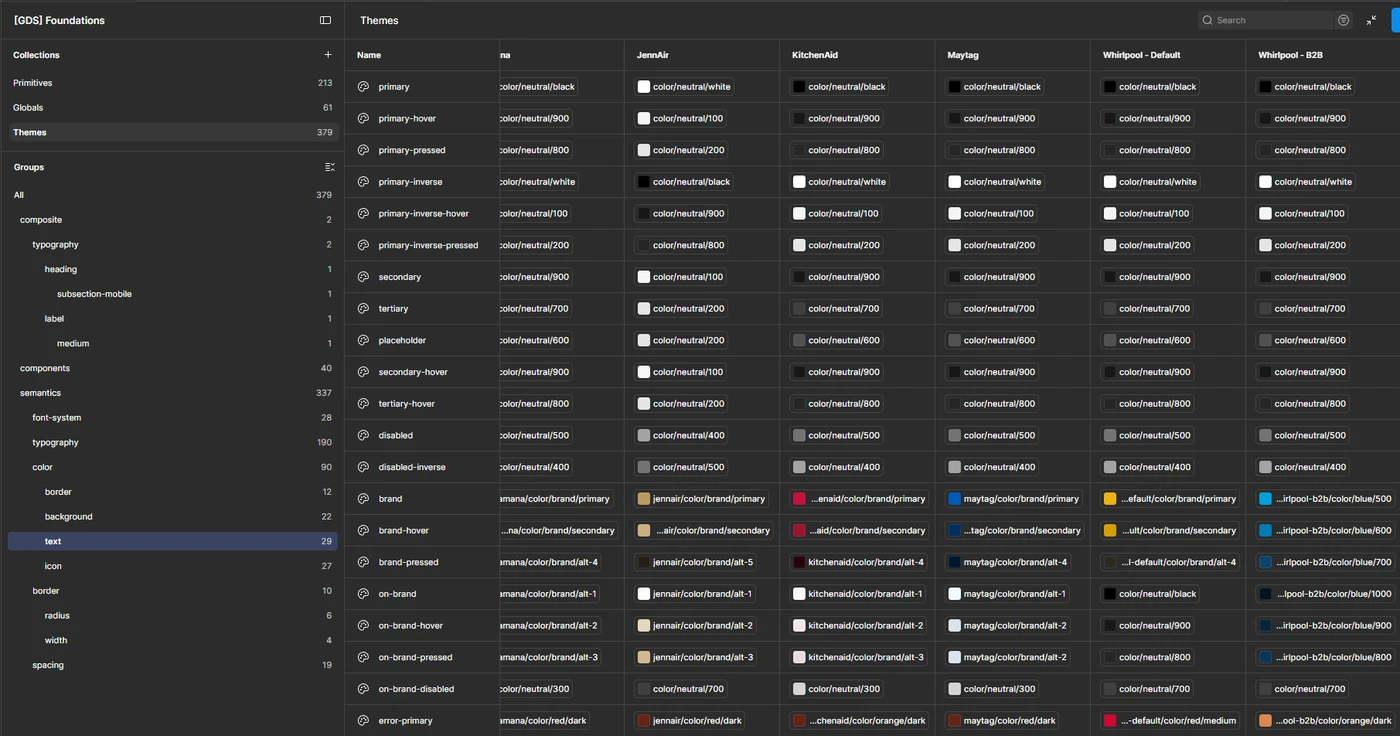The height and width of the screenshot is (736, 1400).
Task: Click the KitchenAid column header
Action: (857, 55)
